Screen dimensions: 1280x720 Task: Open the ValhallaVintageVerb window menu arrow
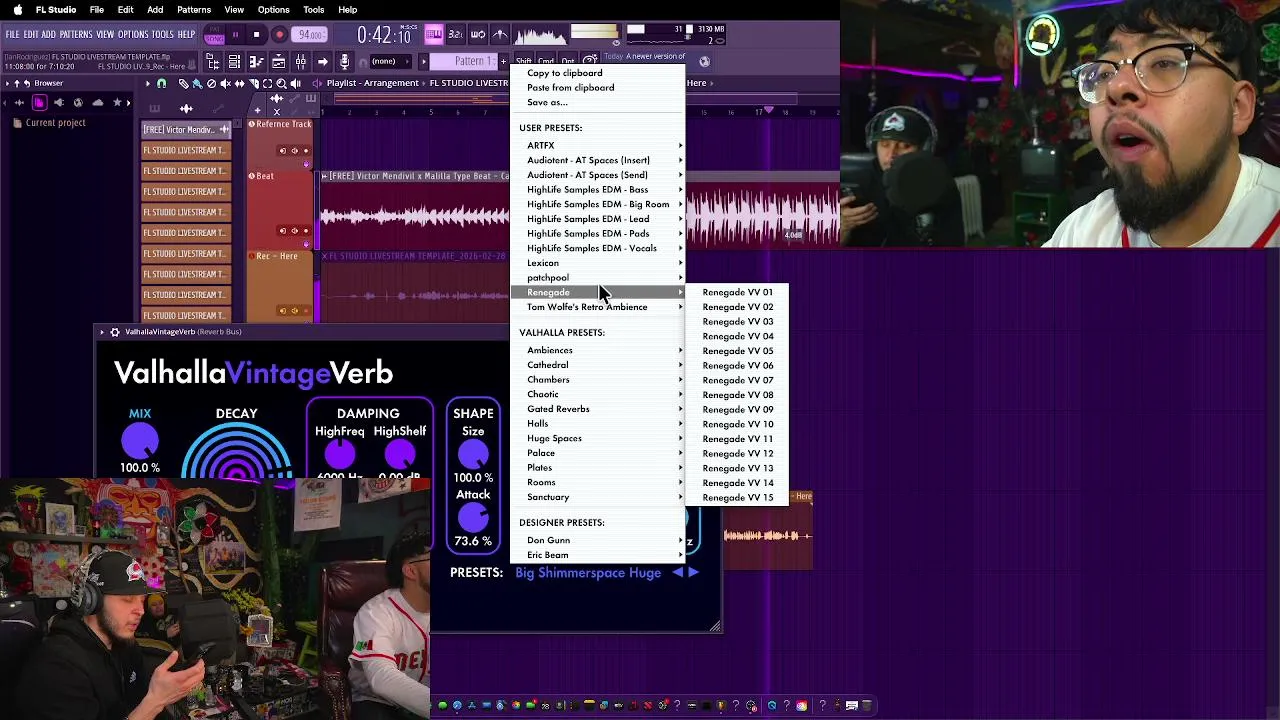coord(102,332)
